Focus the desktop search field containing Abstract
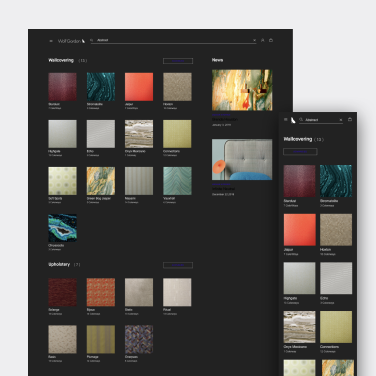This screenshot has height=376, width=376. (173, 40)
